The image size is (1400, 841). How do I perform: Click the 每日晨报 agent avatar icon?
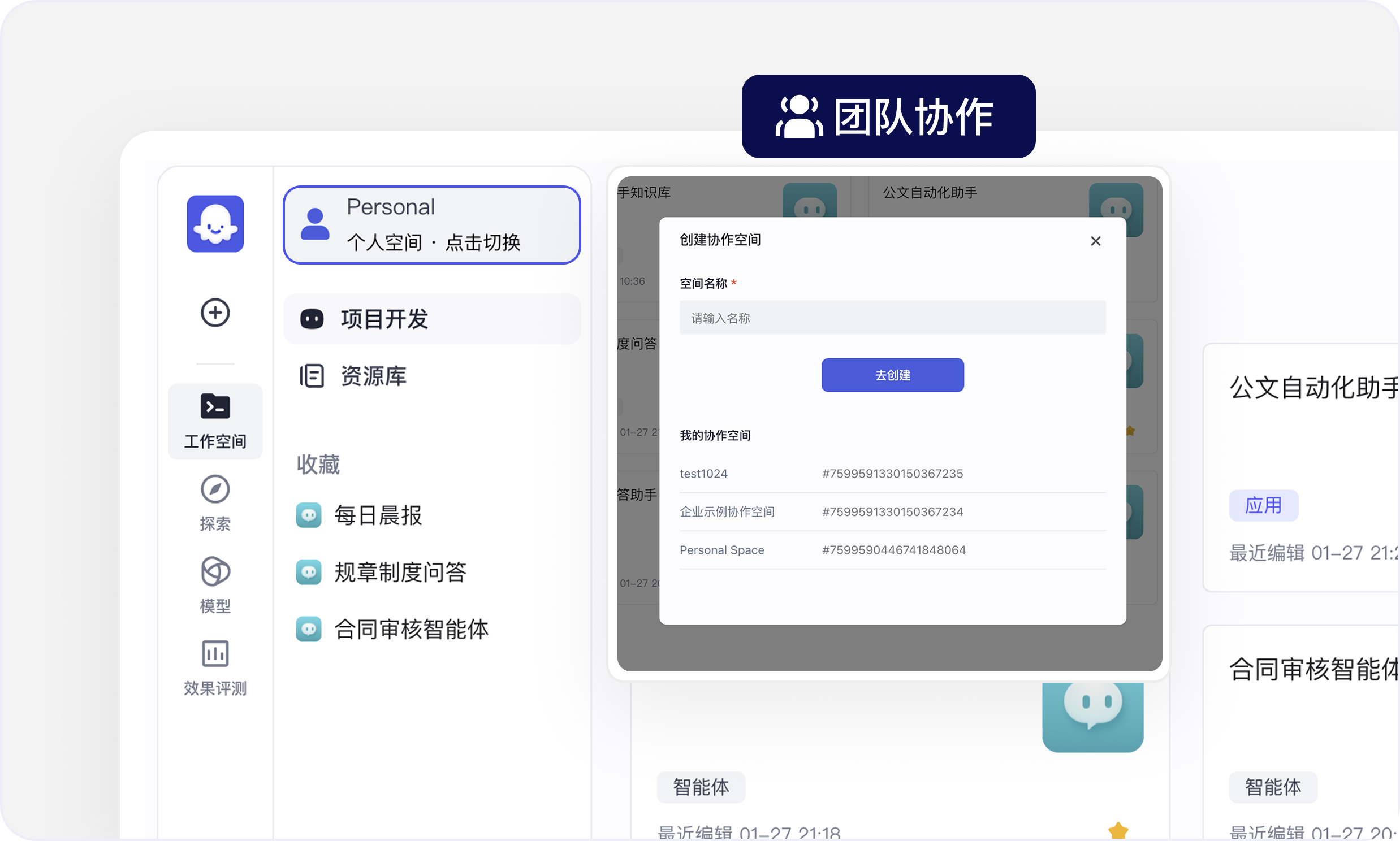(309, 514)
